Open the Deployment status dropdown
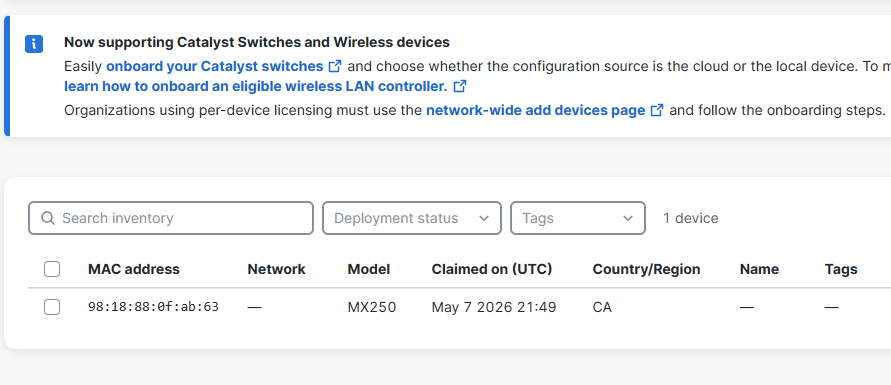 [x=412, y=218]
